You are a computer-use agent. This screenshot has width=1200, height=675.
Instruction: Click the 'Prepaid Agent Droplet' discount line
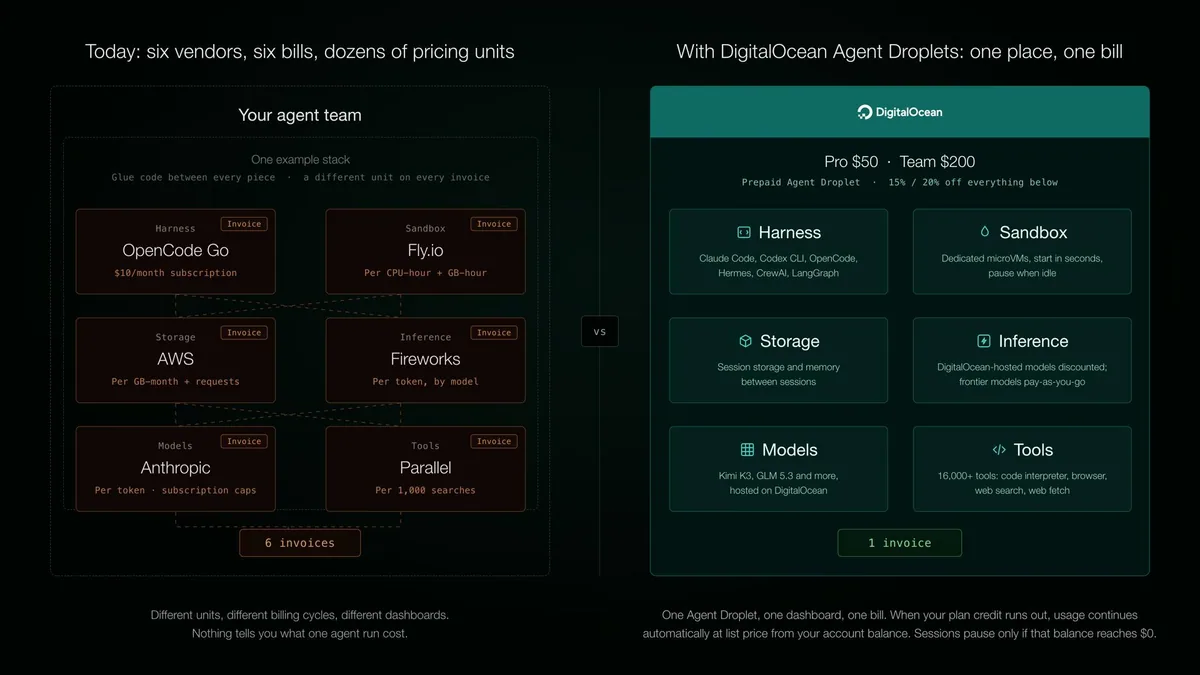(x=900, y=183)
